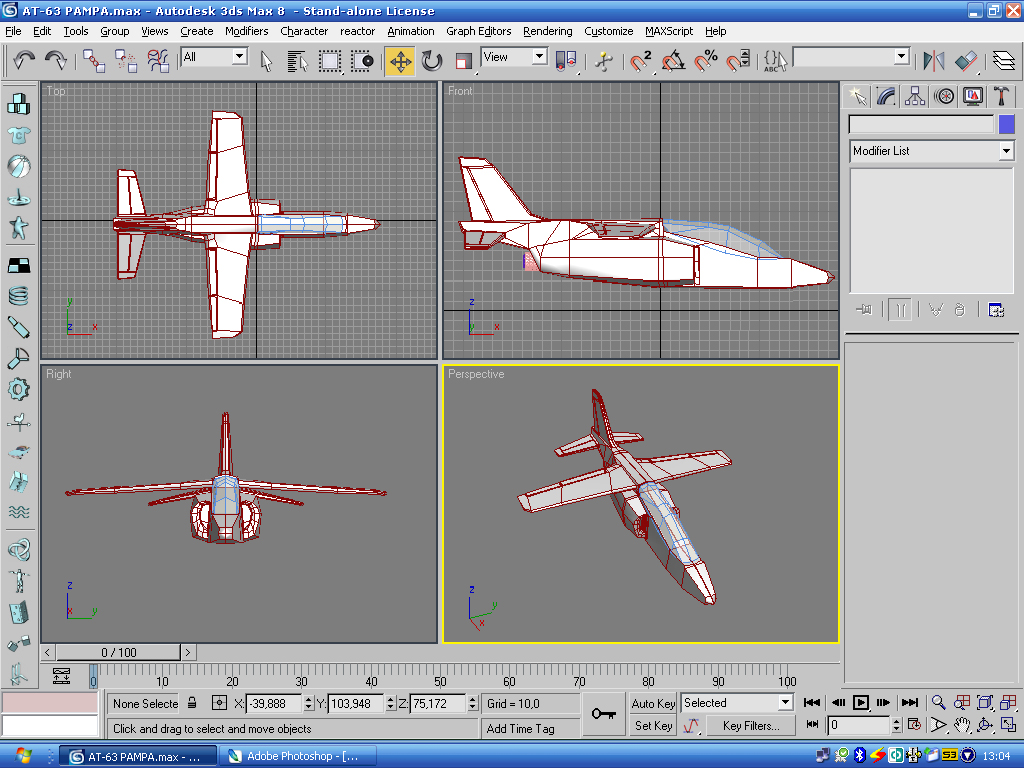Click the X coordinate spinner arrows
Image resolution: width=1024 pixels, height=768 pixels.
point(308,703)
